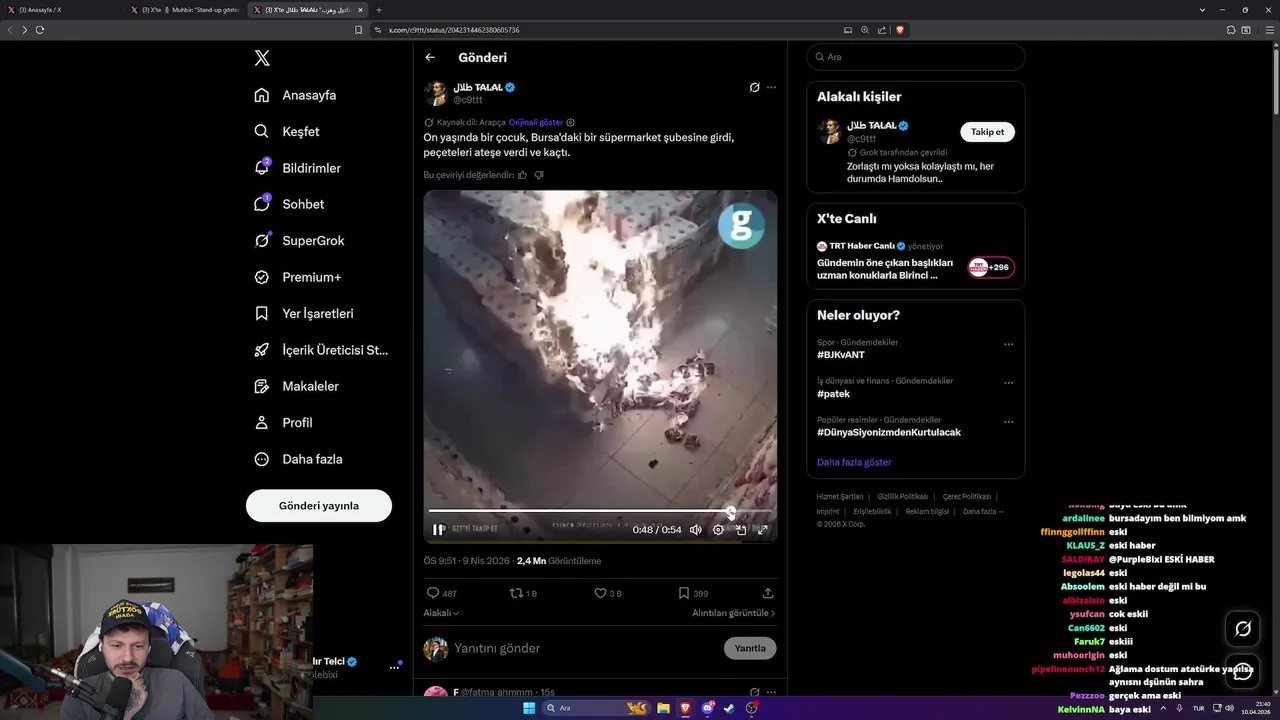Toggle video picture-in-picture mode
The image size is (1280, 720).
point(741,530)
